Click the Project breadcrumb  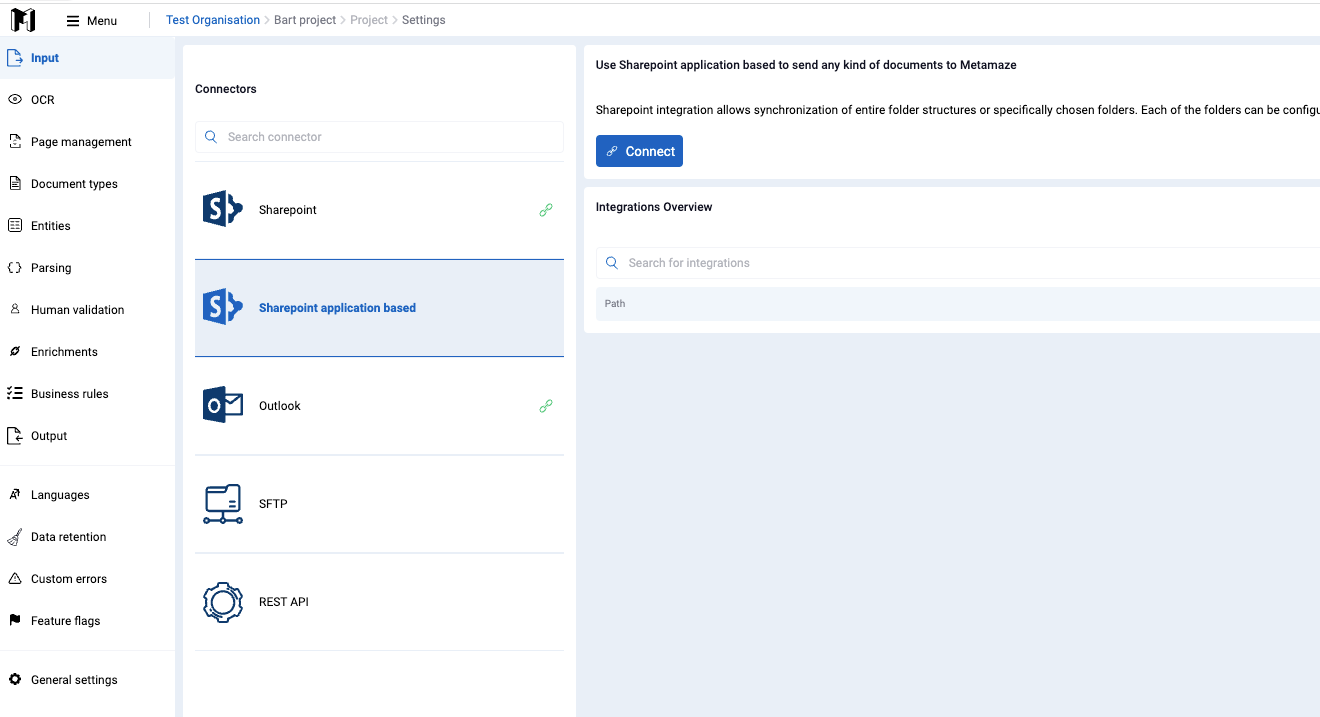(369, 20)
